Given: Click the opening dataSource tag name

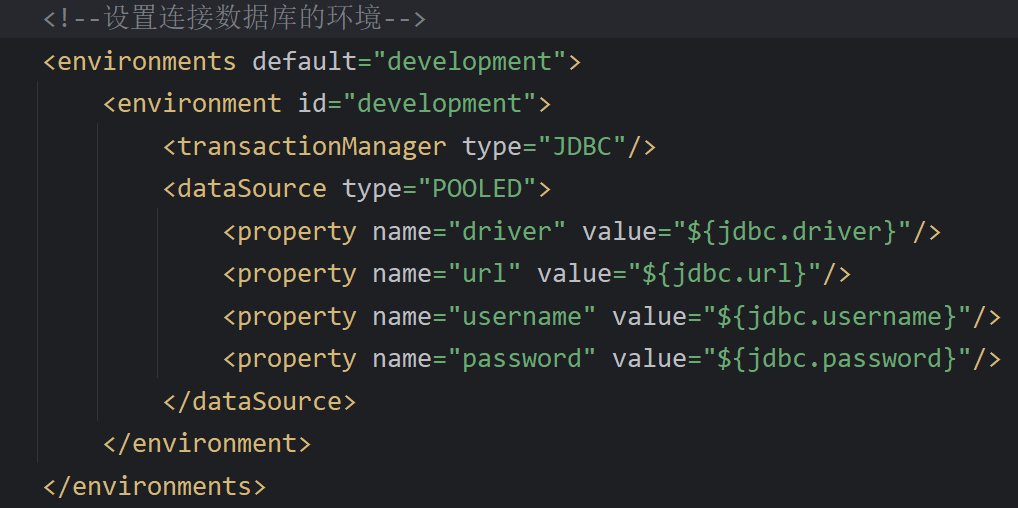Looking at the screenshot, I should [x=252, y=189].
